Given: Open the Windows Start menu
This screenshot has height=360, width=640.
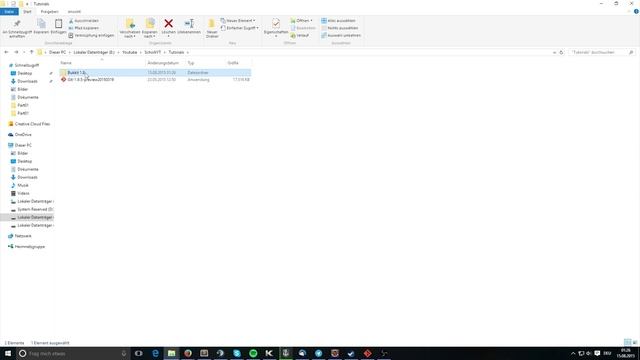Looking at the screenshot, I should (8, 353).
